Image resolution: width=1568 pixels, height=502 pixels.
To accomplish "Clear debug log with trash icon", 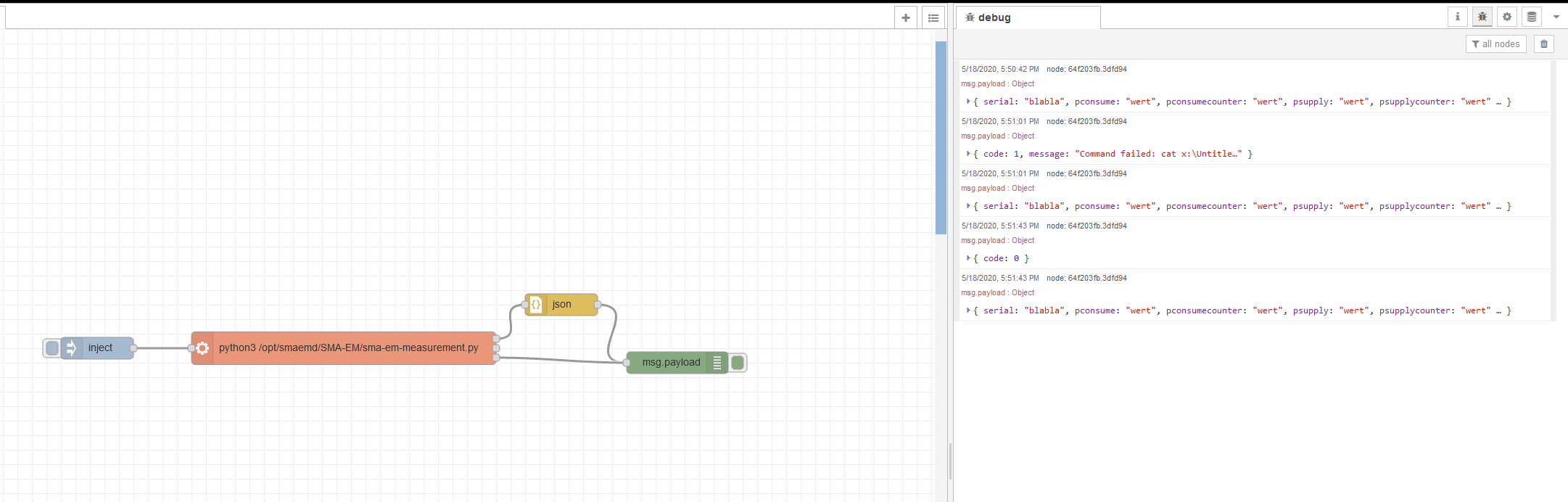I will pyautogui.click(x=1543, y=44).
